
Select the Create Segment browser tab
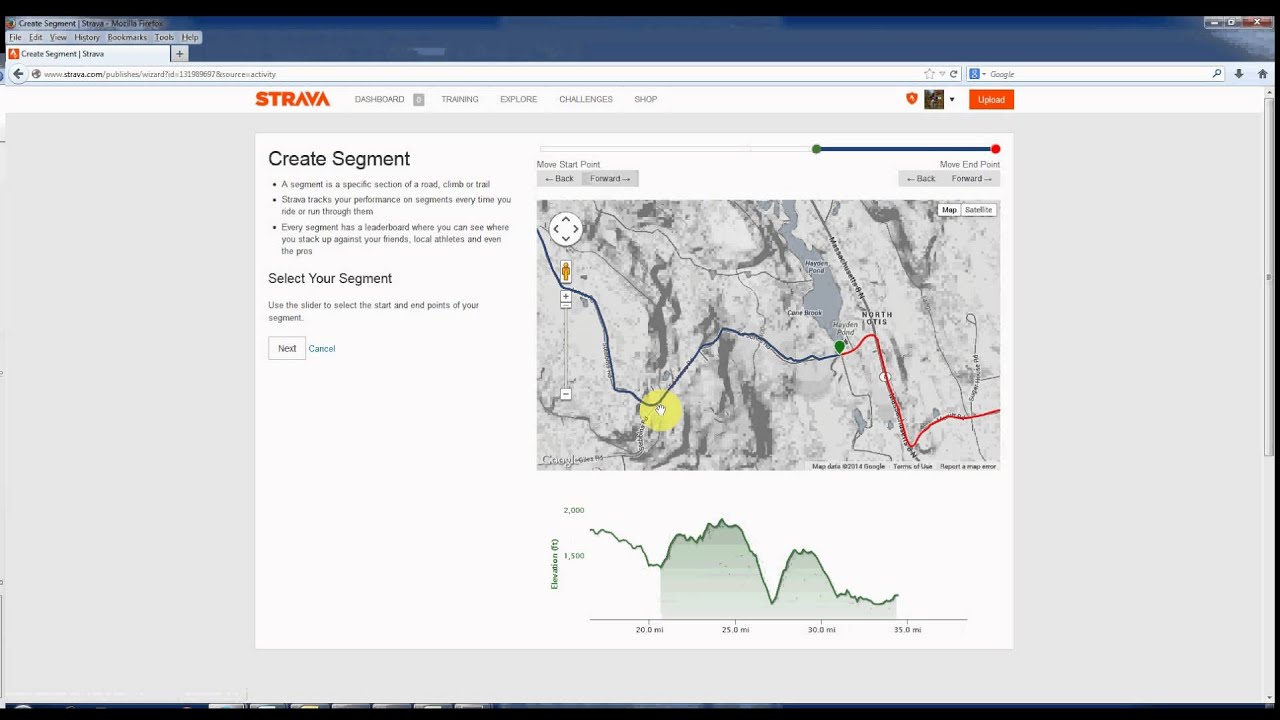88,54
